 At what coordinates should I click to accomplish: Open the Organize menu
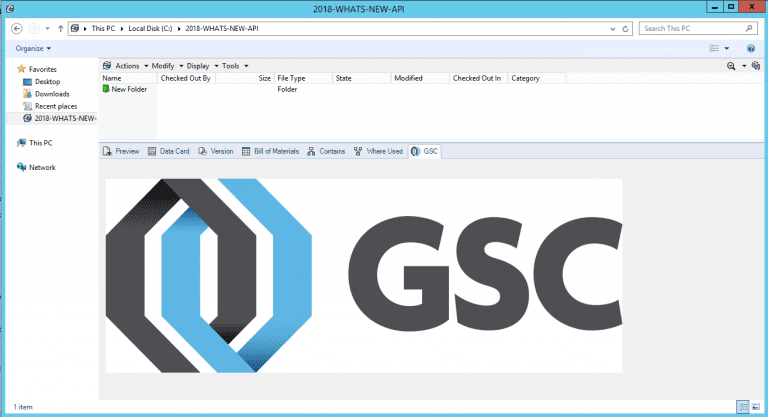[33, 49]
